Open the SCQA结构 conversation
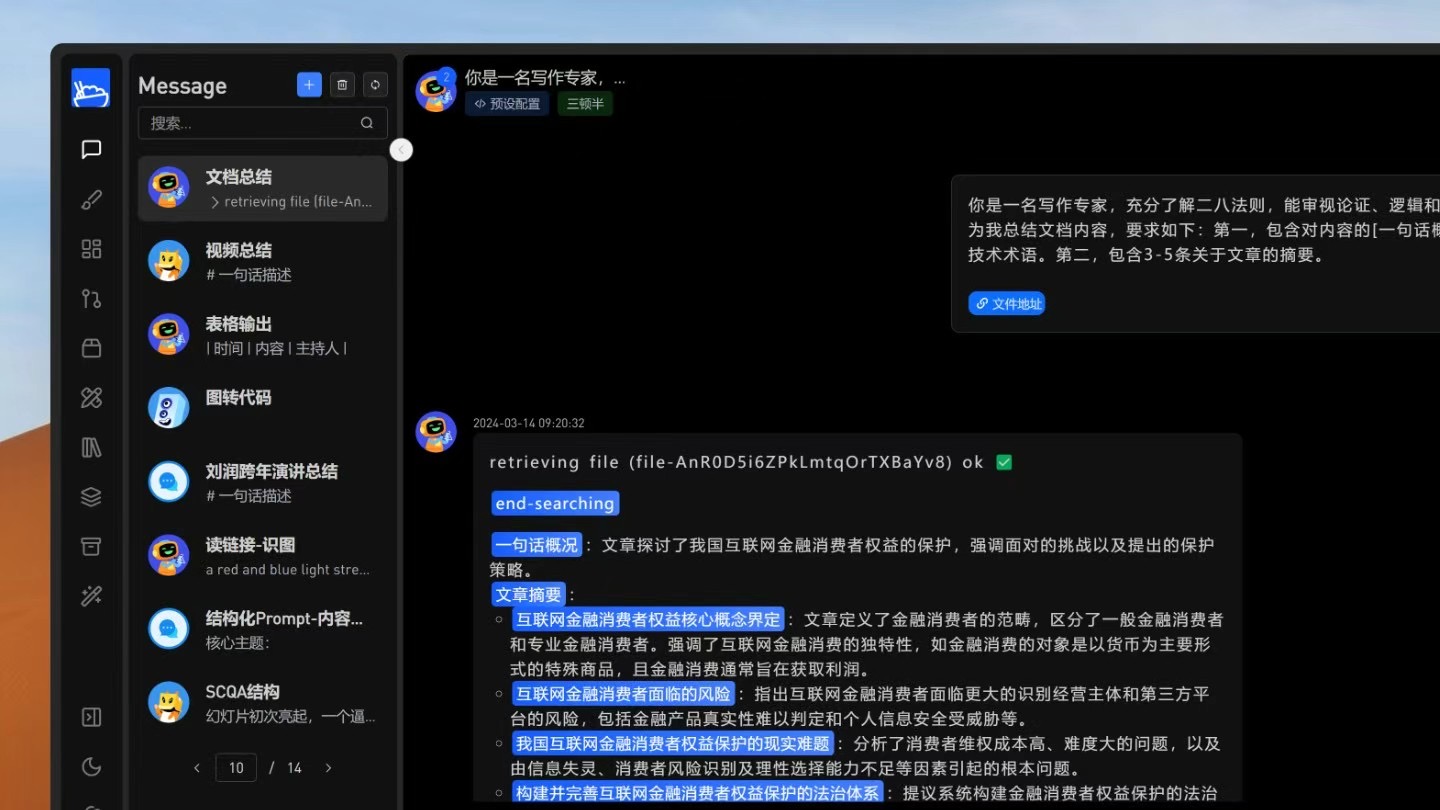Viewport: 1440px width, 810px height. 262,703
